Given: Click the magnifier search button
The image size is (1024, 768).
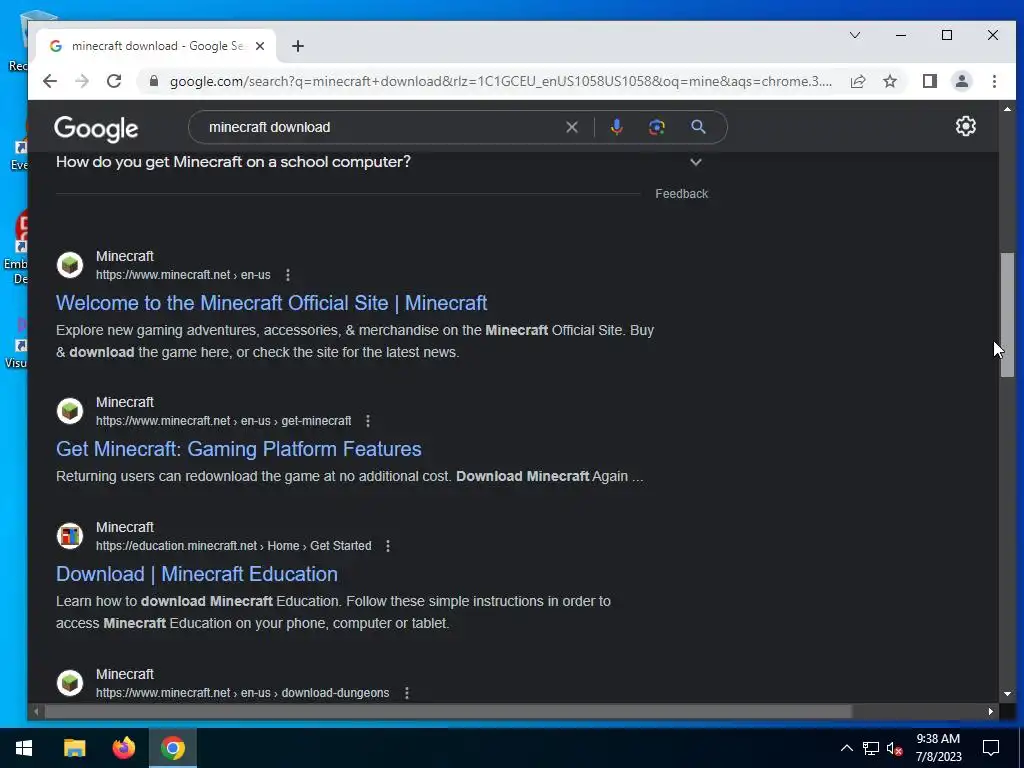Looking at the screenshot, I should pos(698,127).
